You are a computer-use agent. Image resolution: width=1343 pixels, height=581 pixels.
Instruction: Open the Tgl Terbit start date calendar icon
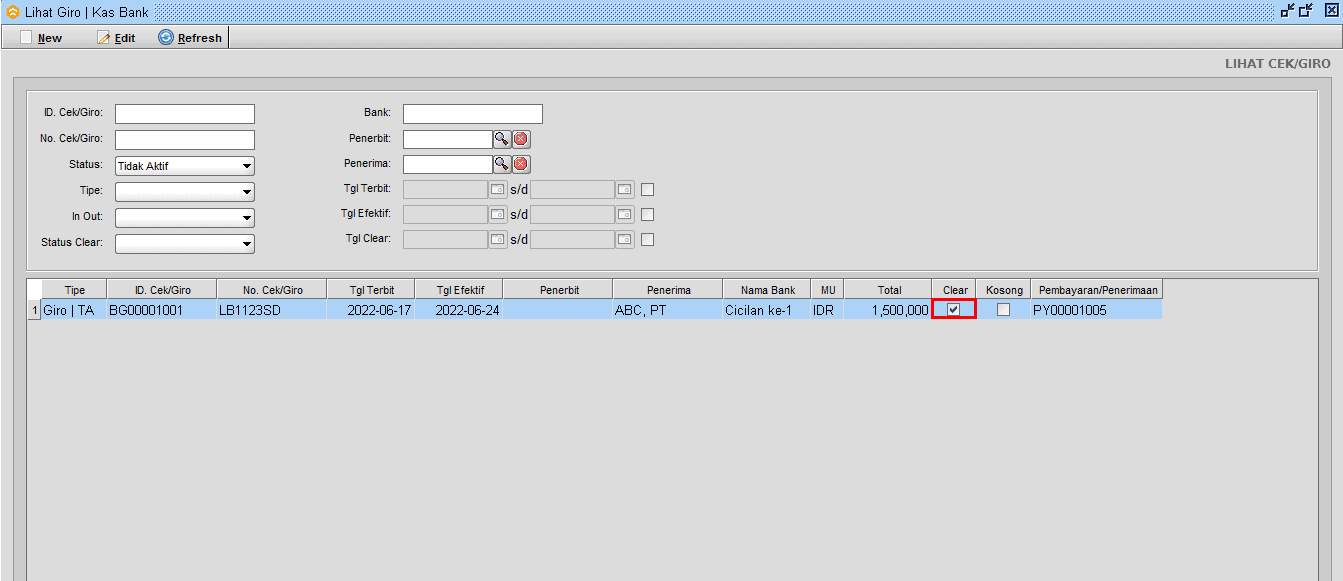497,189
